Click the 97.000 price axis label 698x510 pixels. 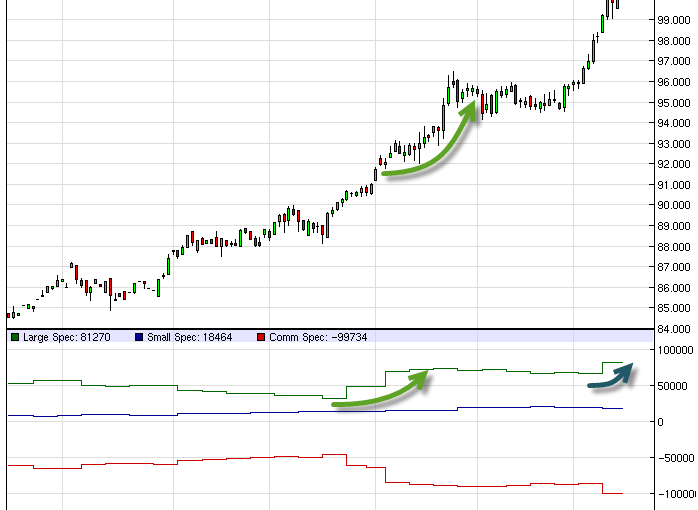pos(674,61)
